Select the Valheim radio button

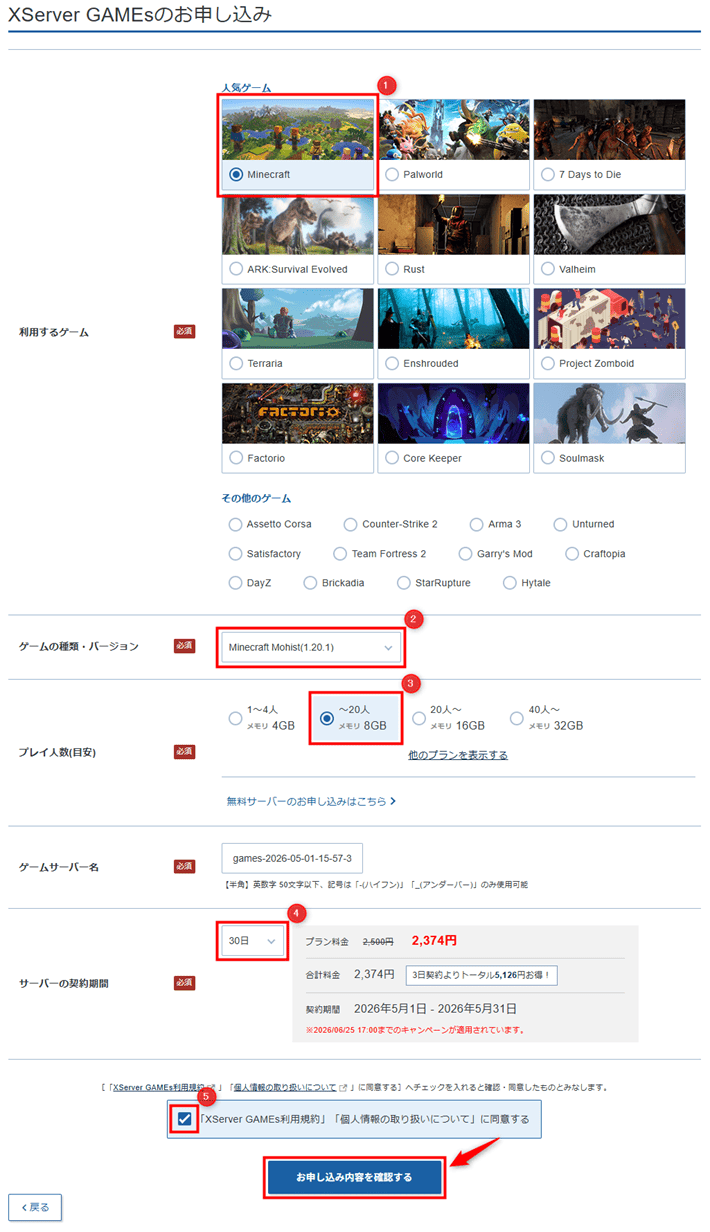coord(547,269)
